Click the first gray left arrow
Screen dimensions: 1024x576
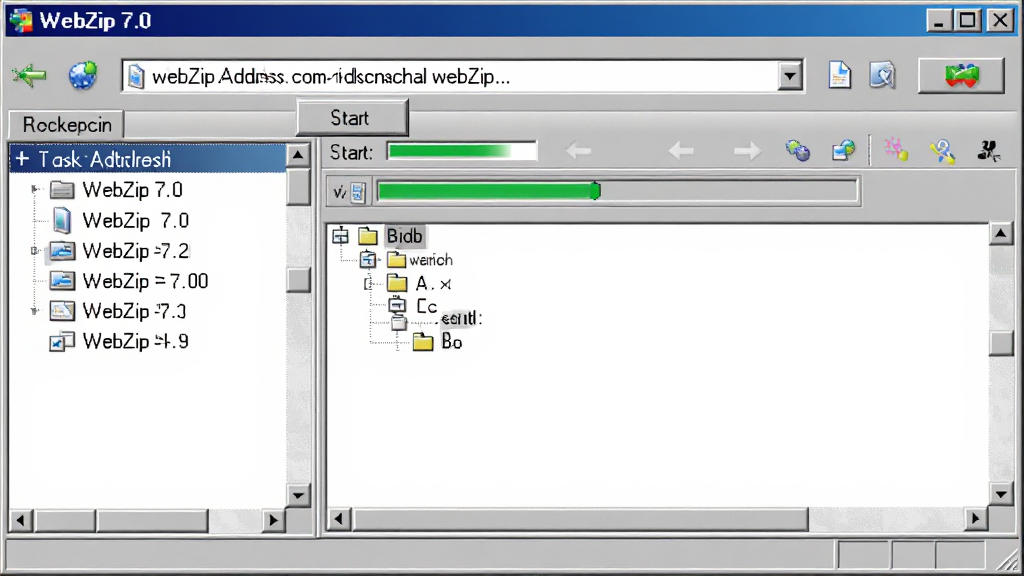(x=578, y=152)
